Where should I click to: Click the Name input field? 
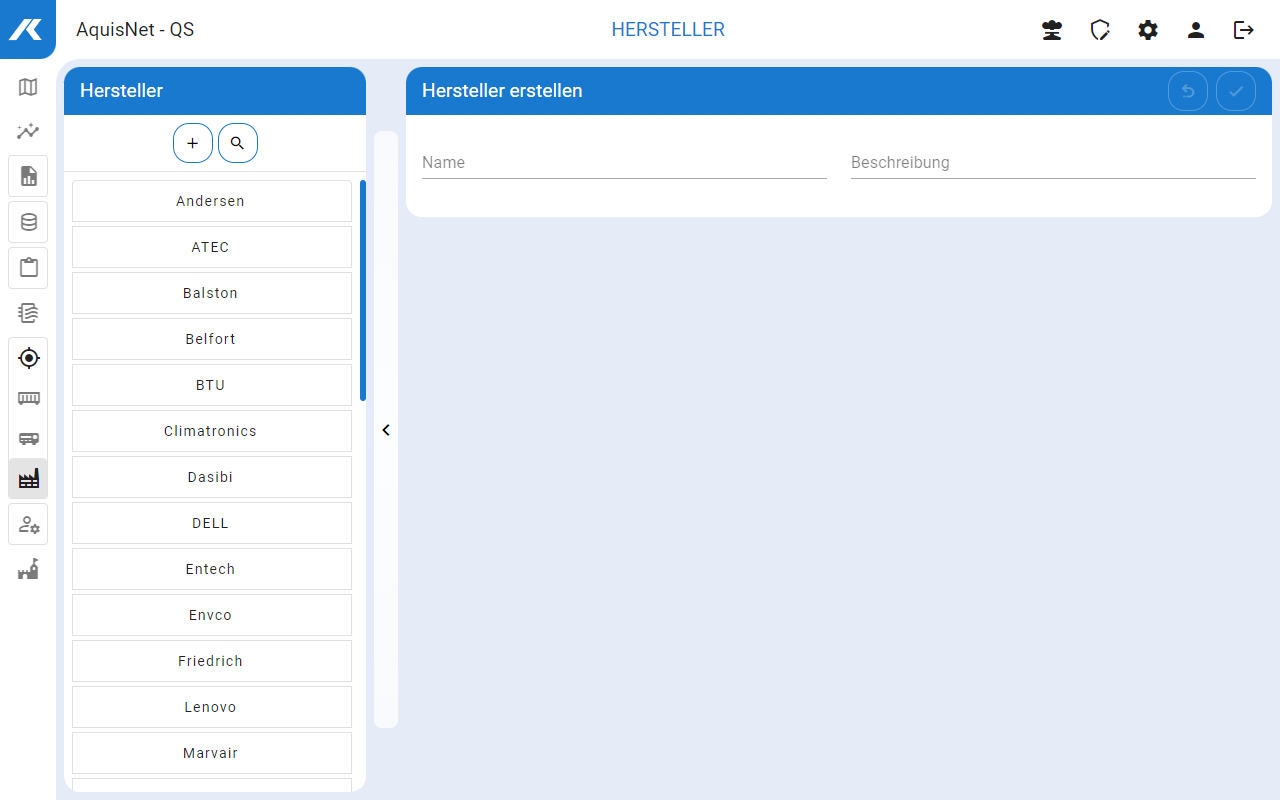624,163
